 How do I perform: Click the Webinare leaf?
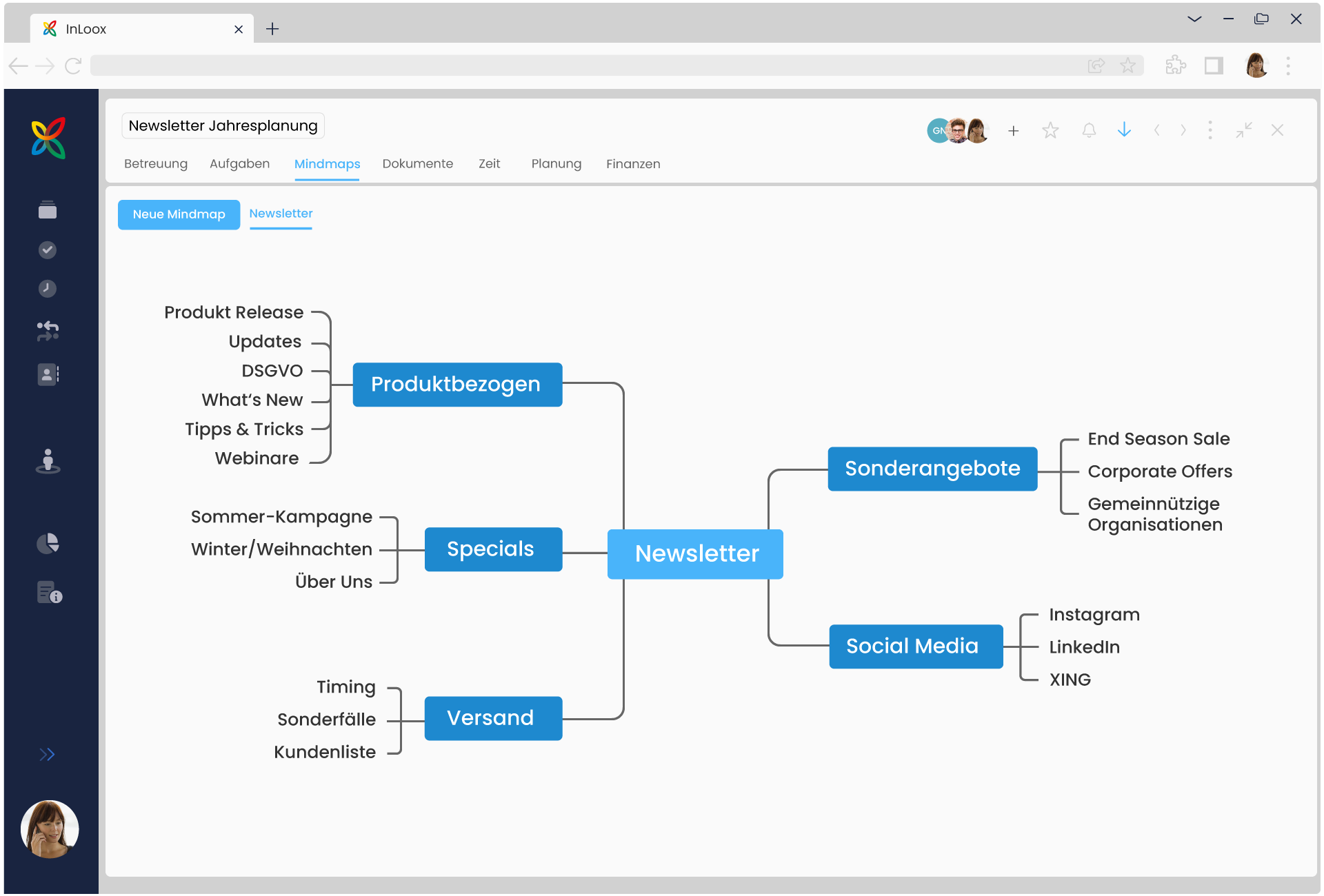pos(257,458)
